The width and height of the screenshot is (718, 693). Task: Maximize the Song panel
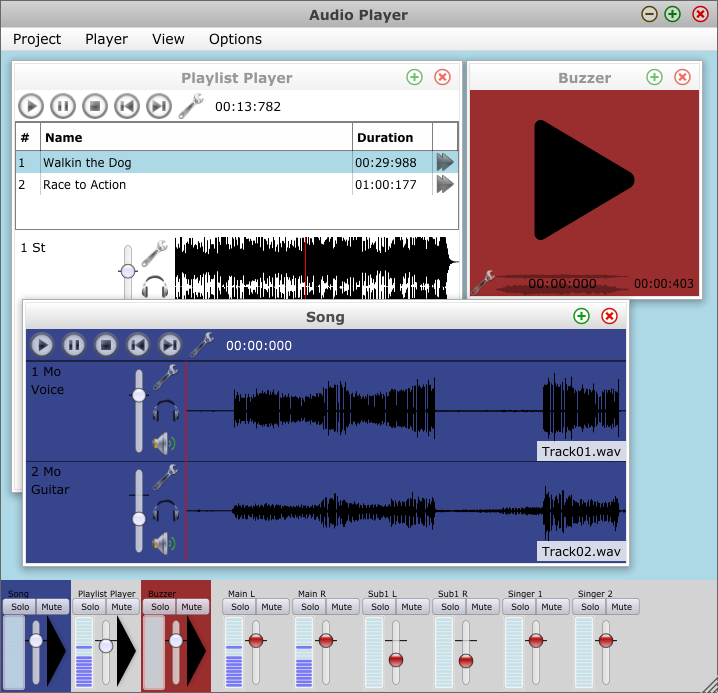582,316
